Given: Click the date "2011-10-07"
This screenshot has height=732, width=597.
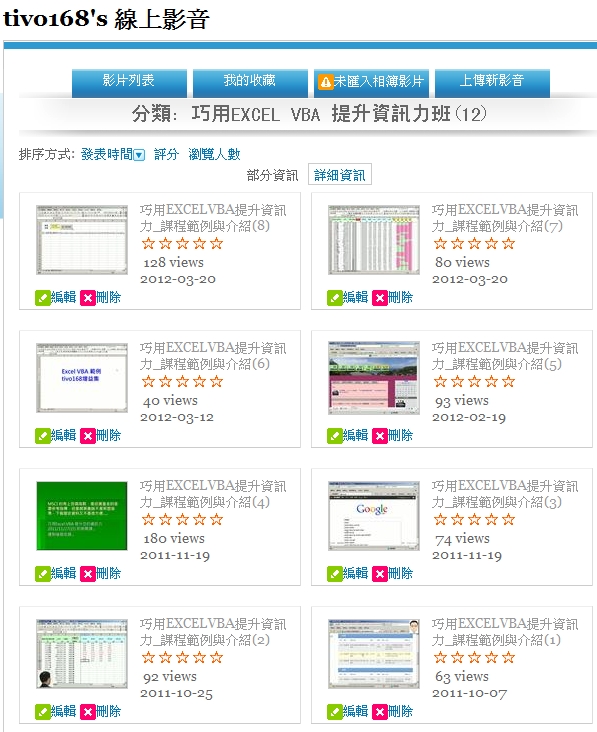Looking at the screenshot, I should [x=469, y=694].
